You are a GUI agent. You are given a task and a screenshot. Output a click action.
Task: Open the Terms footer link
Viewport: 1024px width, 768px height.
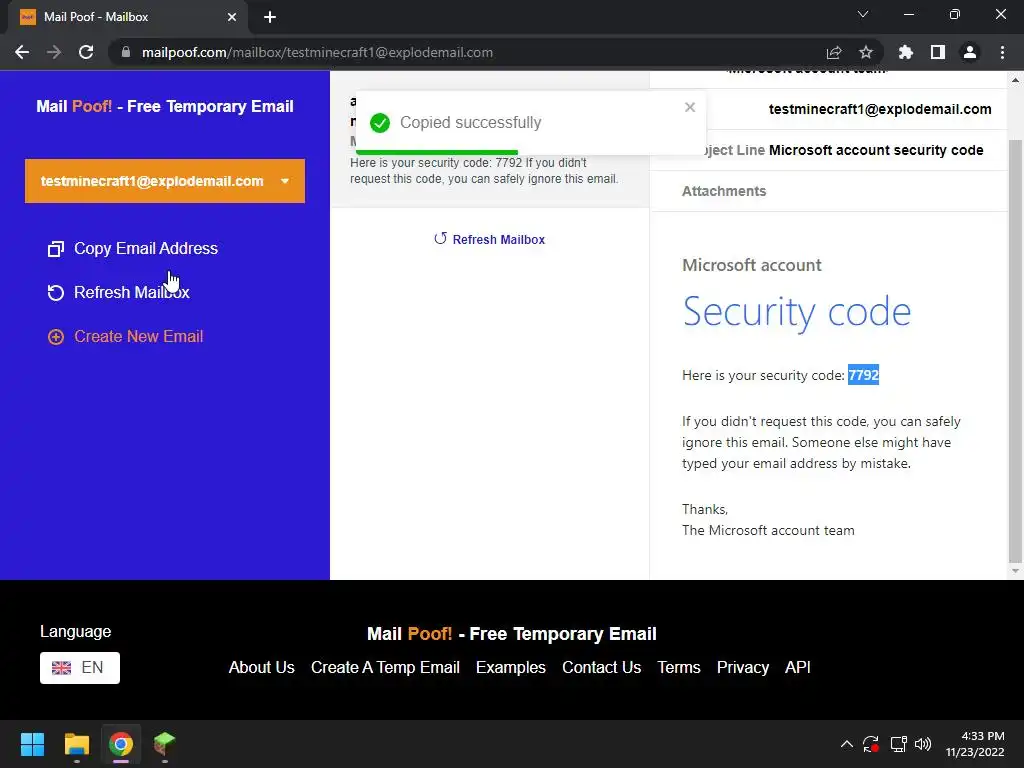679,667
